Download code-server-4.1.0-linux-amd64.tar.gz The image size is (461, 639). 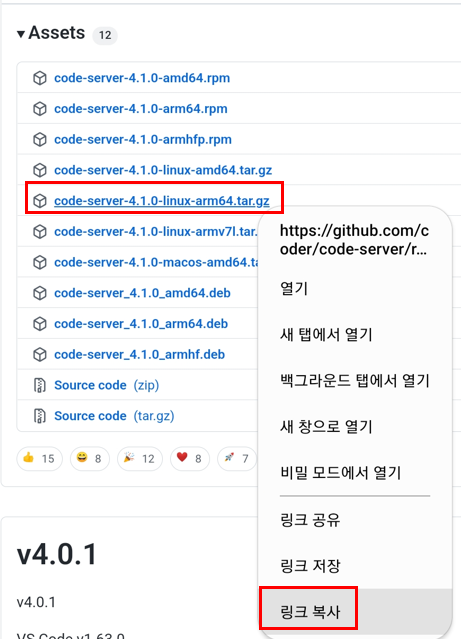click(163, 170)
